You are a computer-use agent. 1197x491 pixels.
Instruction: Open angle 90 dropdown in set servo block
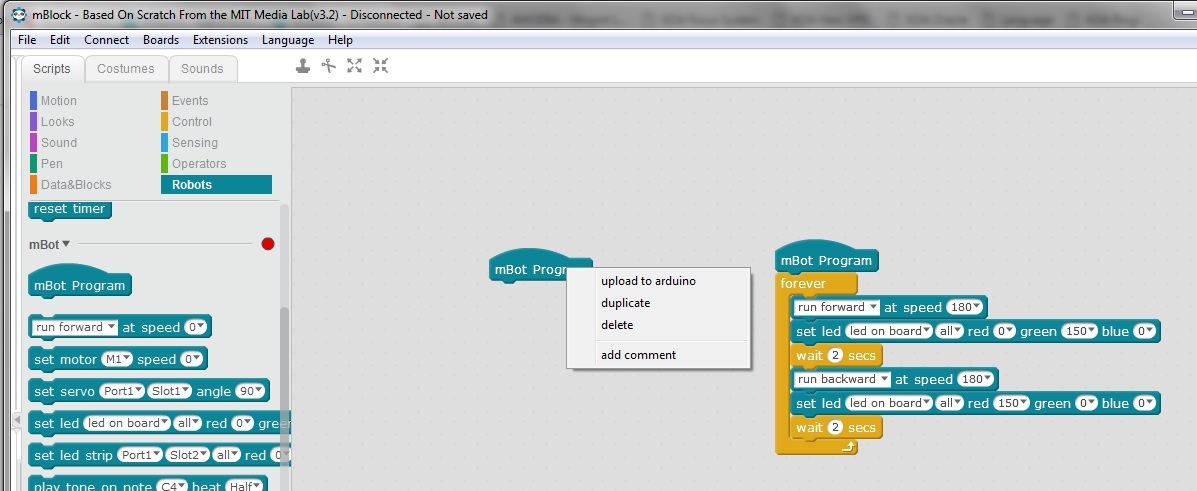251,391
